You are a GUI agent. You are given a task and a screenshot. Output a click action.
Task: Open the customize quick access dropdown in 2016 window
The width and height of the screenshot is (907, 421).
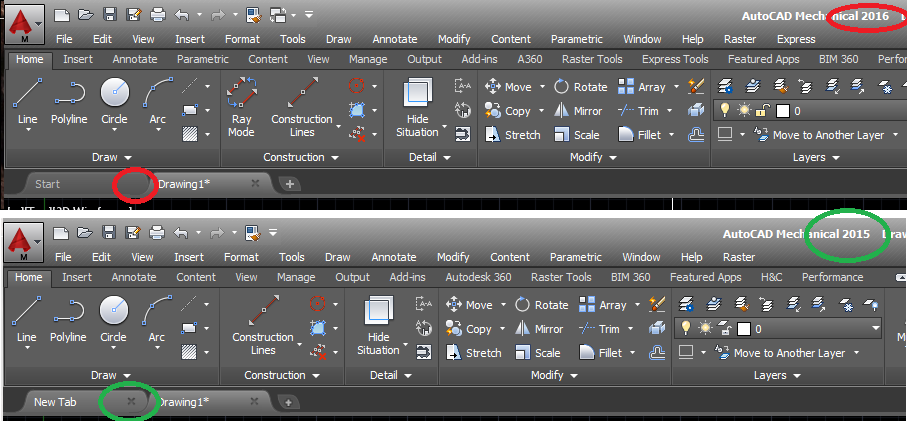click(x=309, y=14)
